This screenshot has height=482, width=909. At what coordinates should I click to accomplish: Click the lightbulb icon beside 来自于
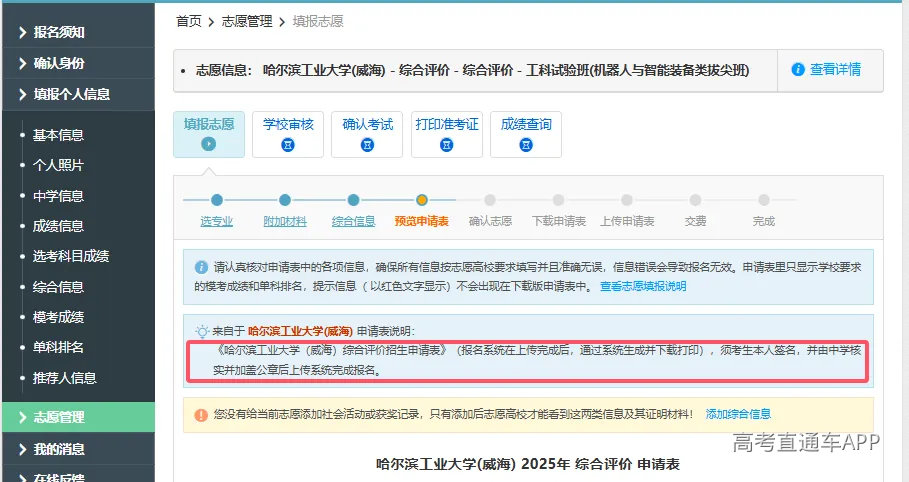coord(202,332)
